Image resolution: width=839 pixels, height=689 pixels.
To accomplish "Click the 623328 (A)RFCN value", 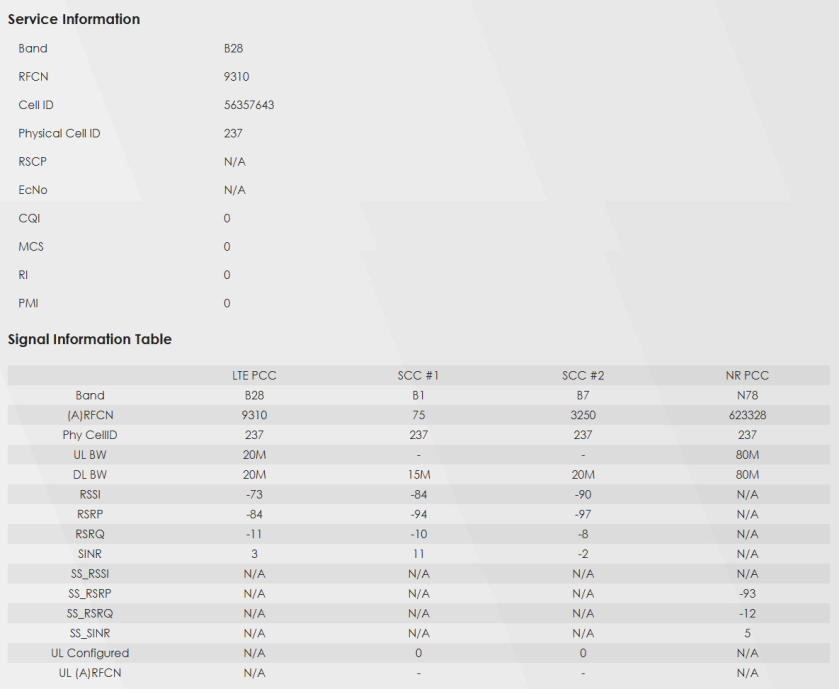I will (747, 415).
